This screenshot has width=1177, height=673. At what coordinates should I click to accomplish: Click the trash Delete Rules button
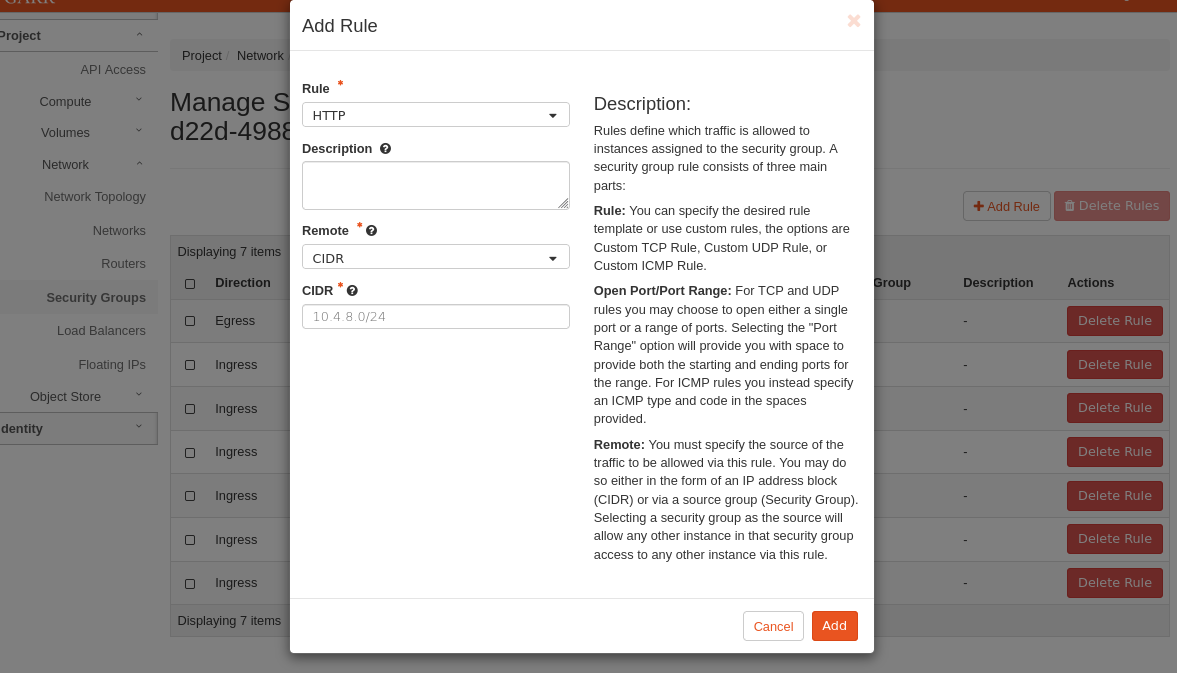pos(1111,206)
